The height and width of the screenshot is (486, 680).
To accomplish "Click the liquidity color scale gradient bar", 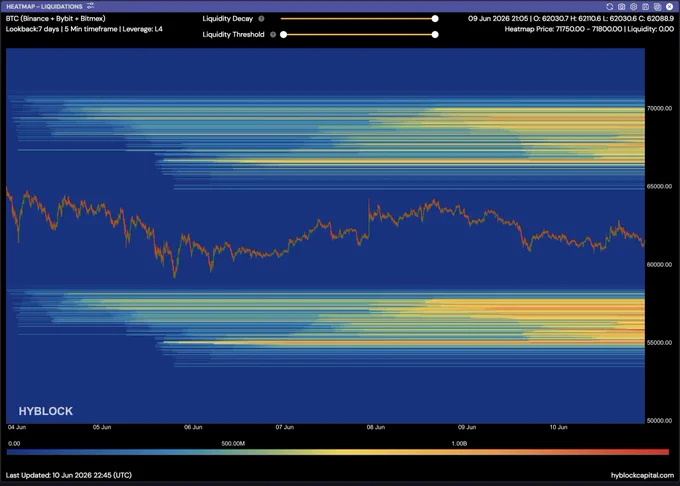I will point(338,452).
